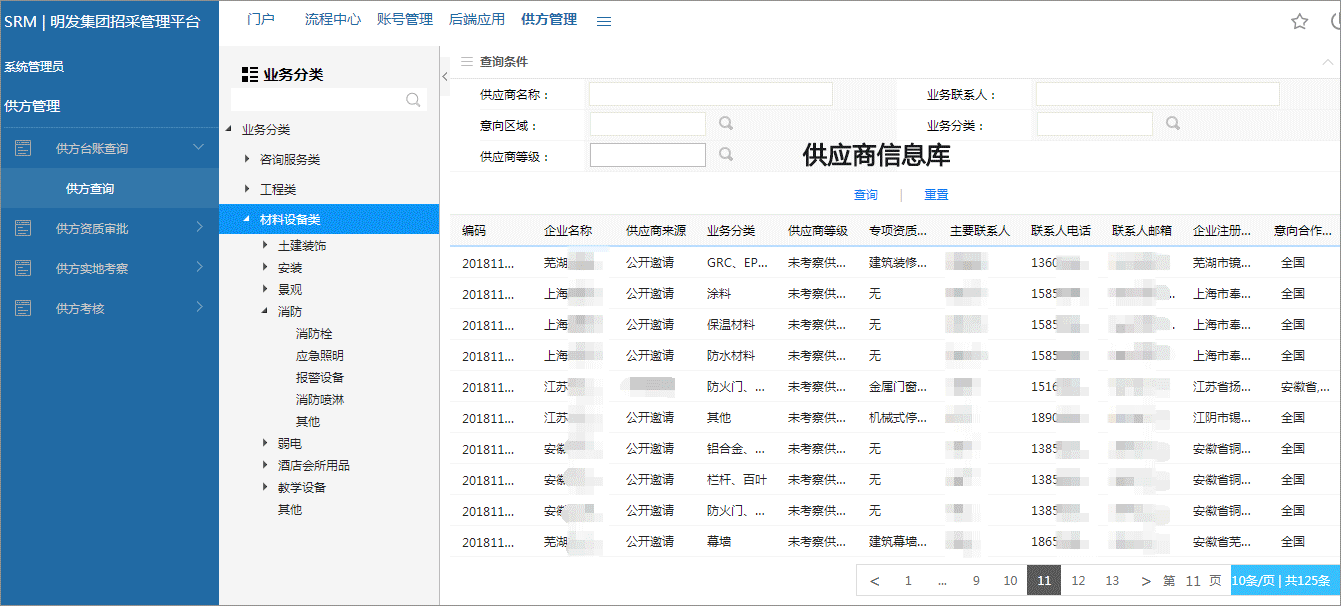This screenshot has height=606, width=1341.
Task: Click the previous page arrow
Action: click(x=874, y=581)
